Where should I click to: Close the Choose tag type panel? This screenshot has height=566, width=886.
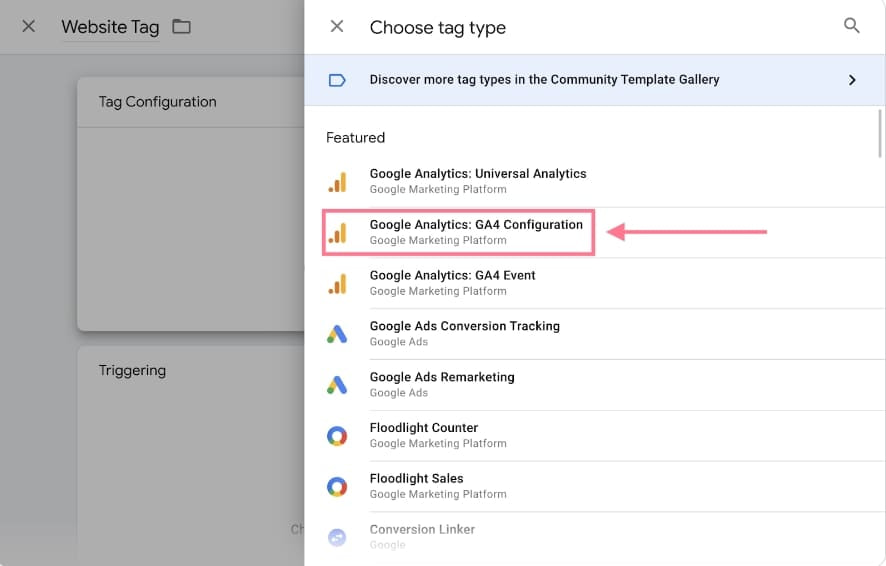(337, 26)
